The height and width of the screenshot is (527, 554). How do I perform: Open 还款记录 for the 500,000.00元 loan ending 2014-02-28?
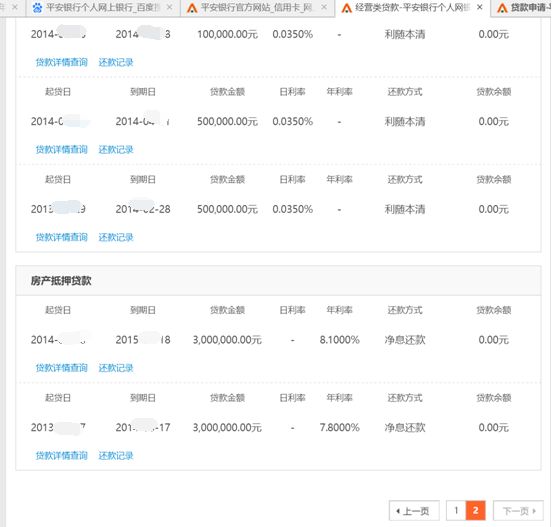click(x=116, y=237)
